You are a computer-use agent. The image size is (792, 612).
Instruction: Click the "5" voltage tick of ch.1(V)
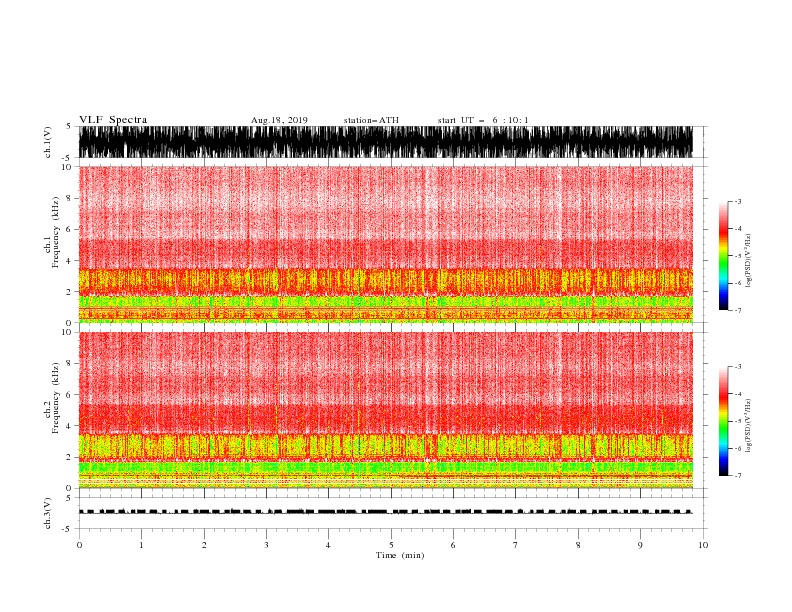69,126
